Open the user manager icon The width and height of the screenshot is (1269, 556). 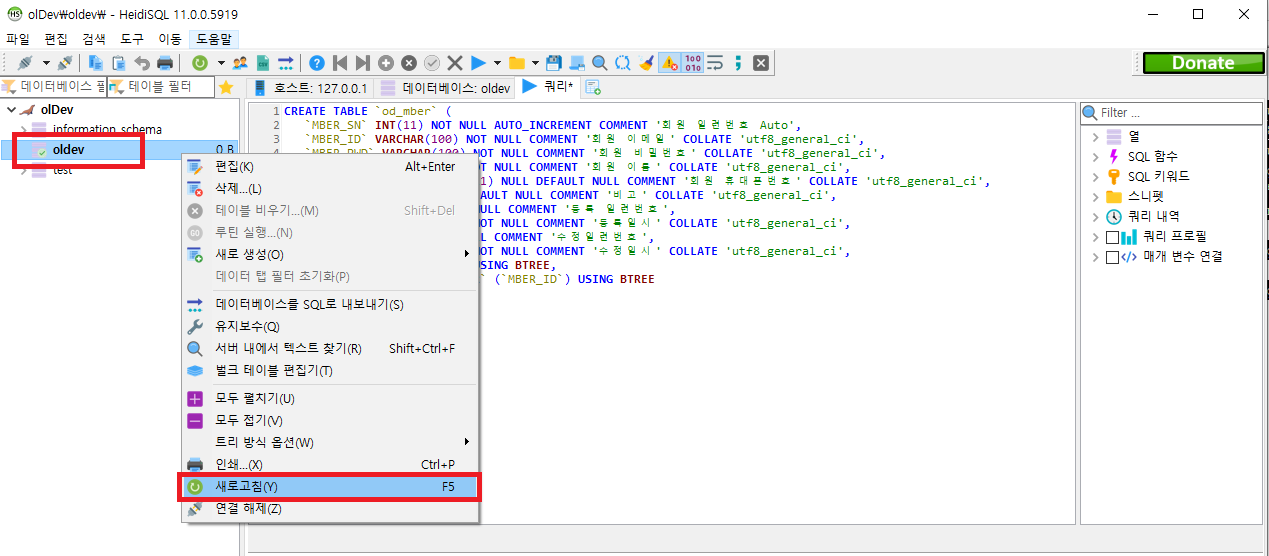tap(240, 62)
